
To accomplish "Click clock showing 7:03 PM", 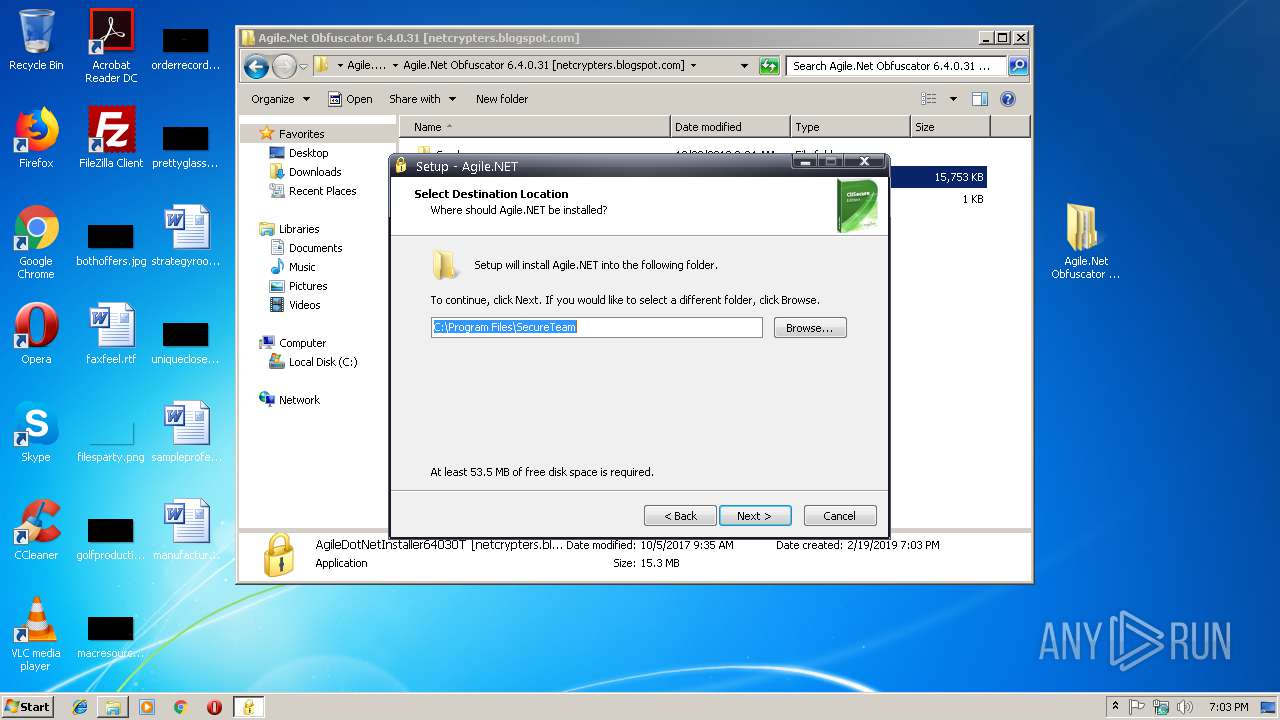I will [1228, 707].
